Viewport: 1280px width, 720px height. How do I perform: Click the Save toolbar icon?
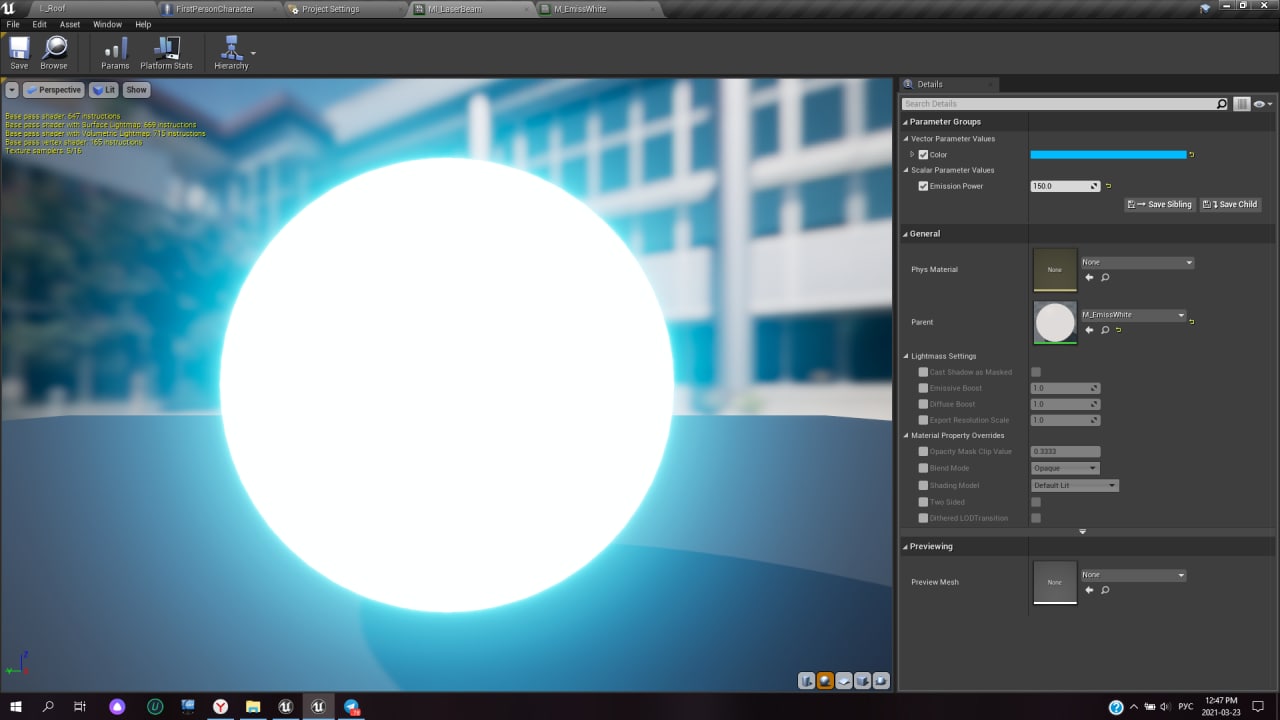(x=19, y=53)
